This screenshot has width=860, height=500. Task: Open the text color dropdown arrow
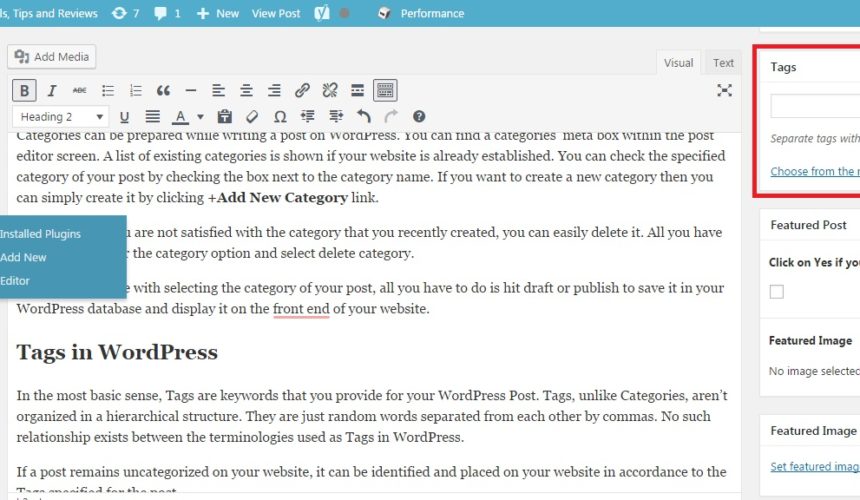pyautogui.click(x=200, y=117)
